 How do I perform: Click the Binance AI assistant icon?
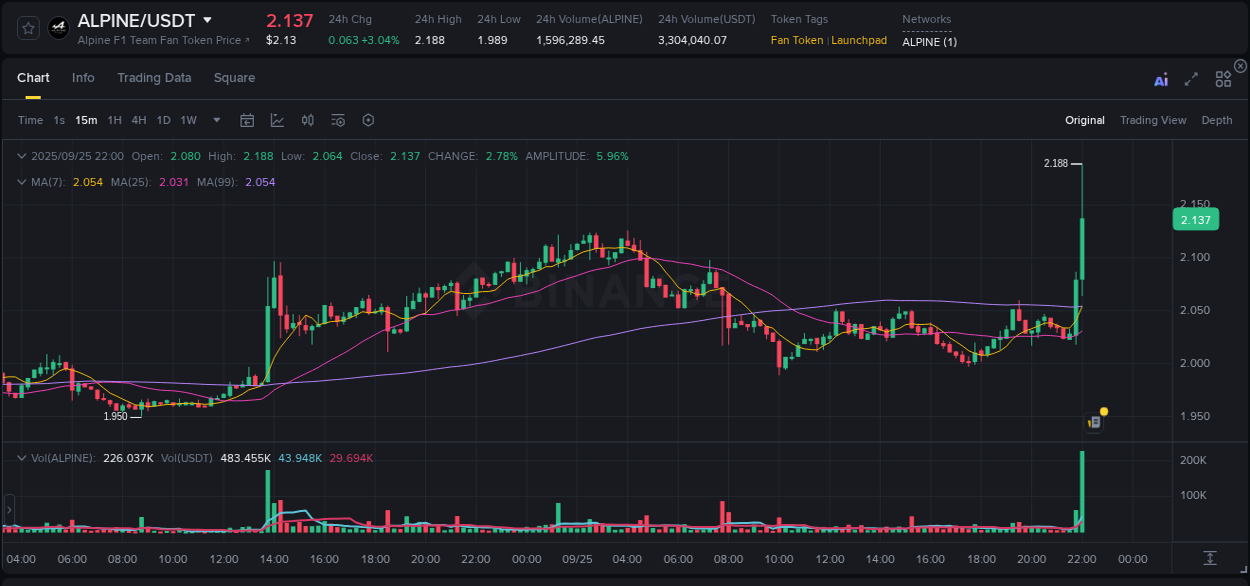pos(1160,78)
